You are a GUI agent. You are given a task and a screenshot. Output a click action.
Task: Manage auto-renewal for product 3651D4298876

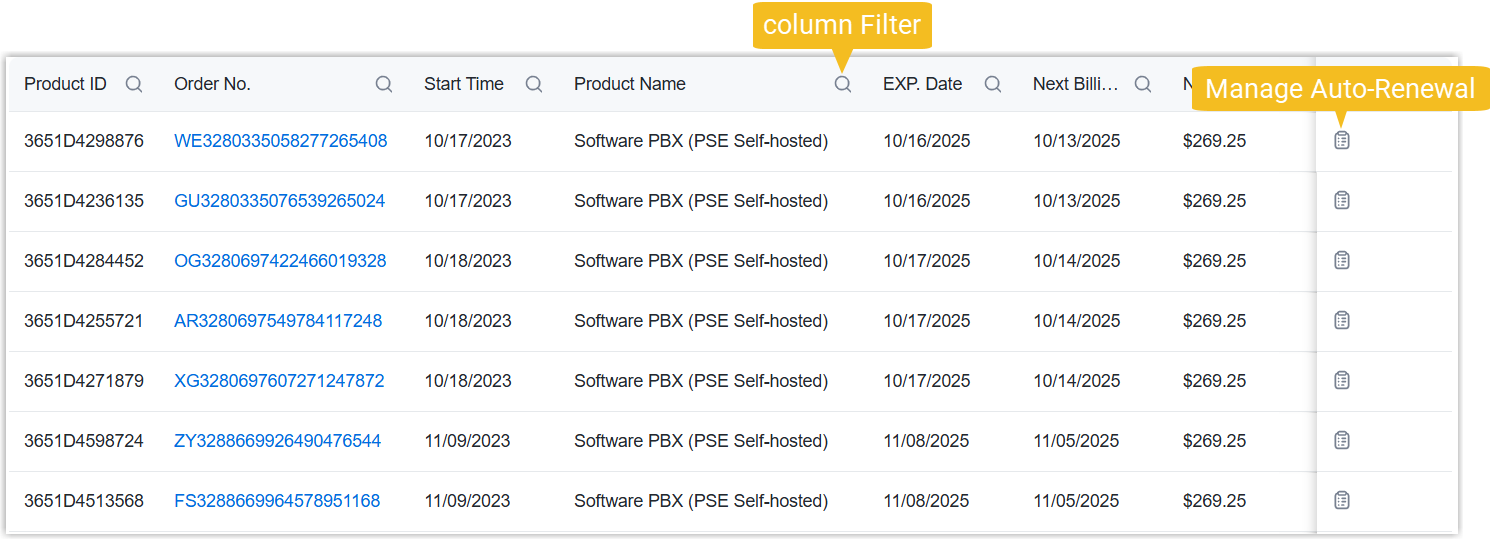1342,141
